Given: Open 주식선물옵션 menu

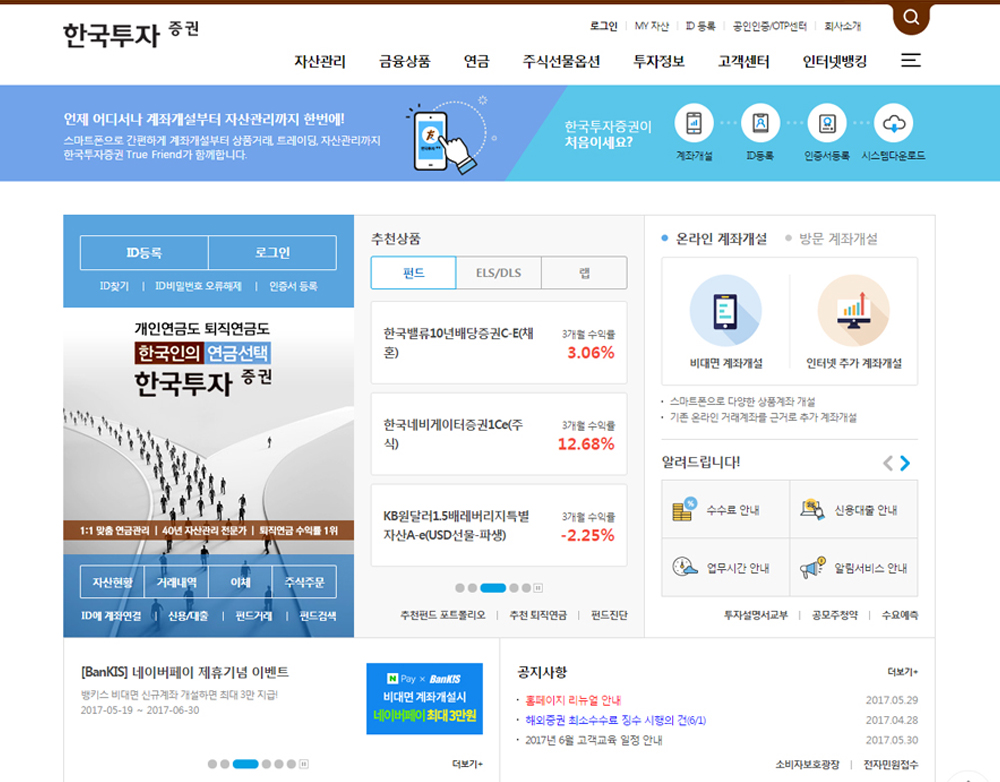Looking at the screenshot, I should [x=561, y=61].
